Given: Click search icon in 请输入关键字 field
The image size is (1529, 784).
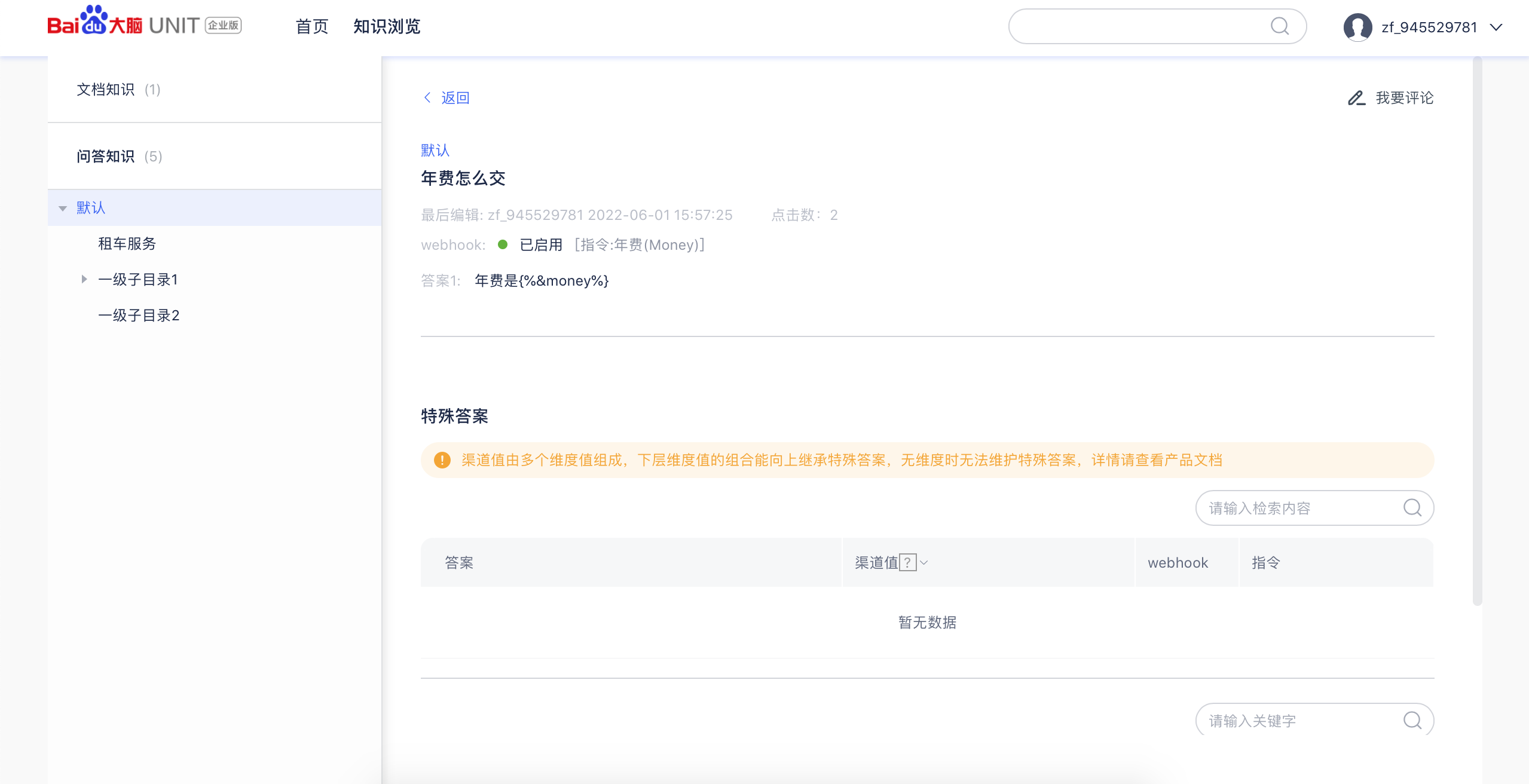Looking at the screenshot, I should click(x=1412, y=720).
